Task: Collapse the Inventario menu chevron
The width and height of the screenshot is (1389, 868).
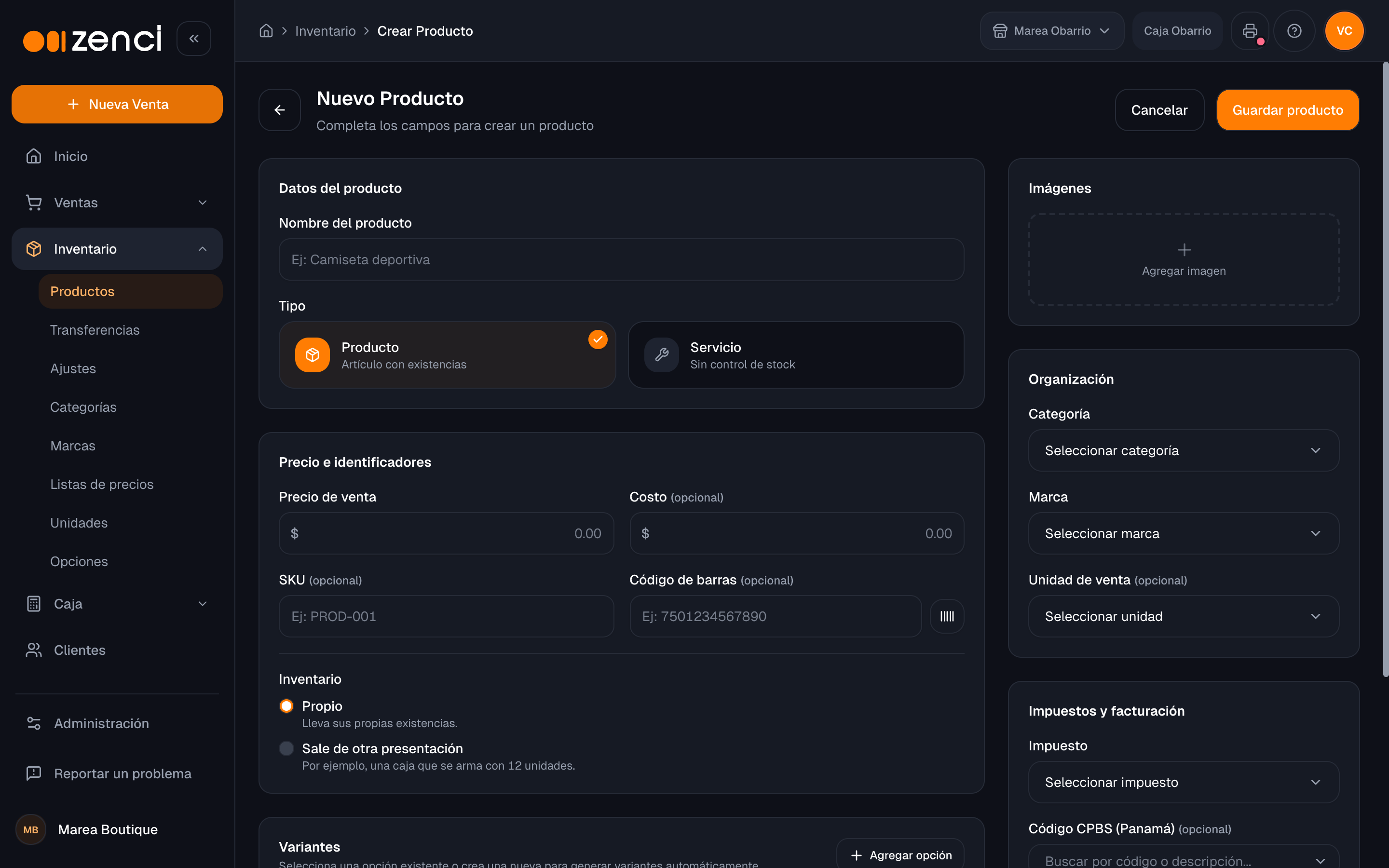Action: [x=202, y=249]
